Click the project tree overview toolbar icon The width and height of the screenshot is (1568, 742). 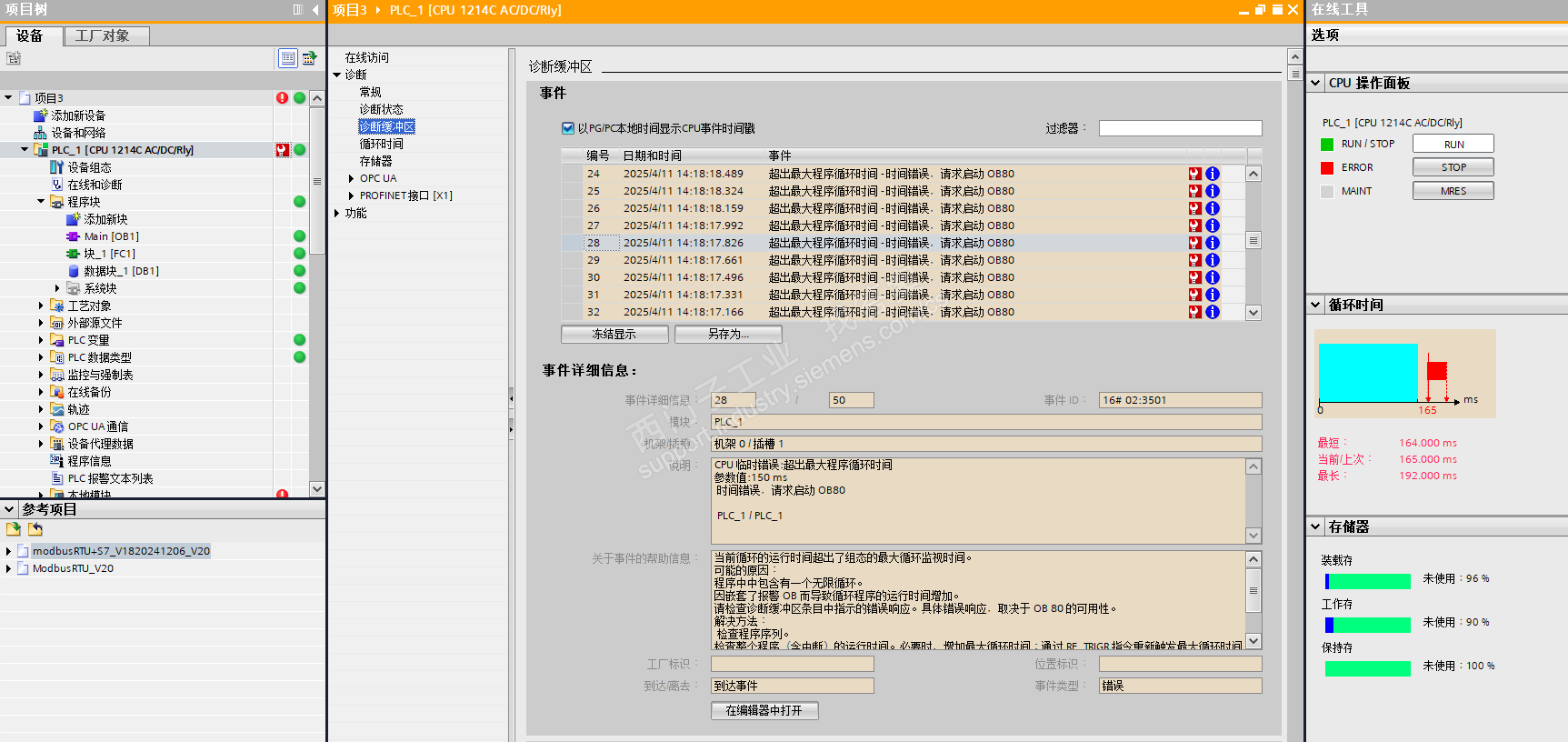309,58
